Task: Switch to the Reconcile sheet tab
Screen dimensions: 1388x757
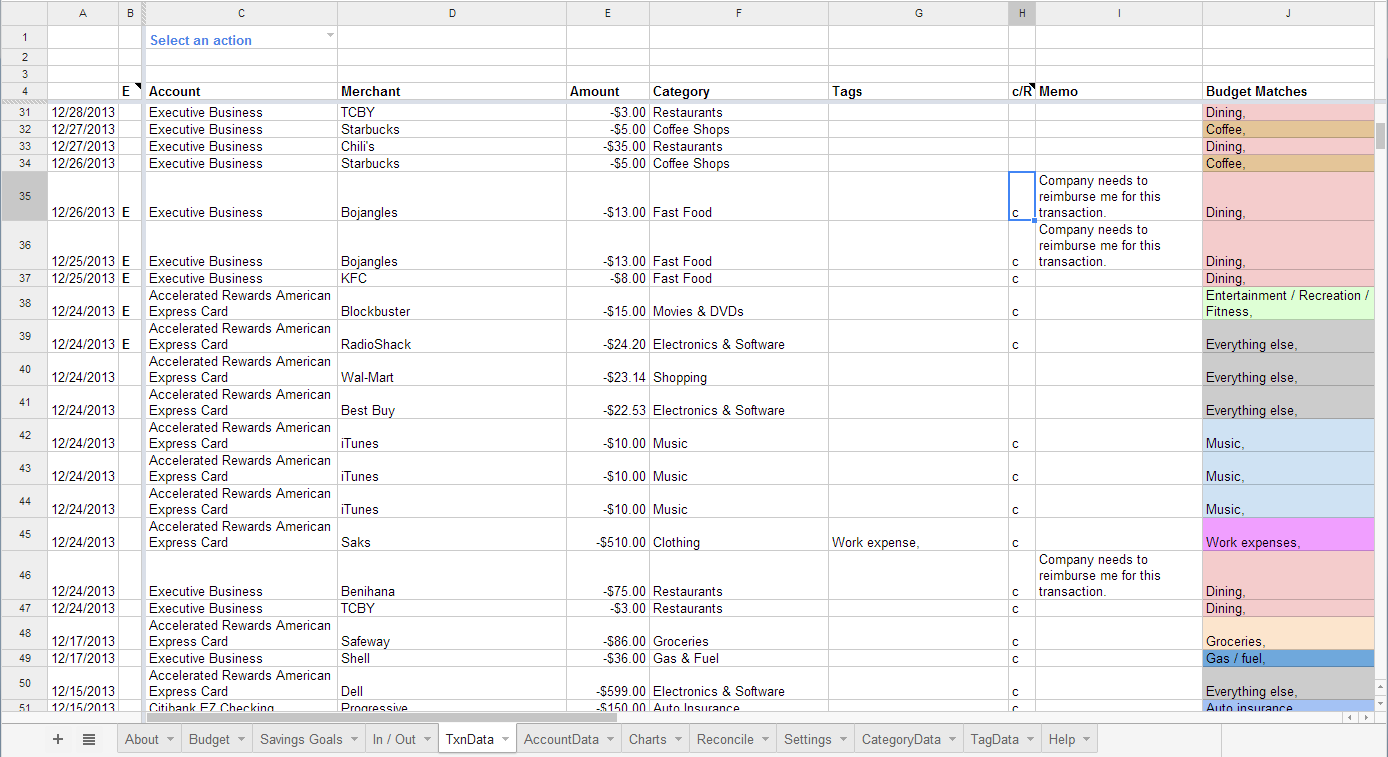Action: (x=725, y=740)
